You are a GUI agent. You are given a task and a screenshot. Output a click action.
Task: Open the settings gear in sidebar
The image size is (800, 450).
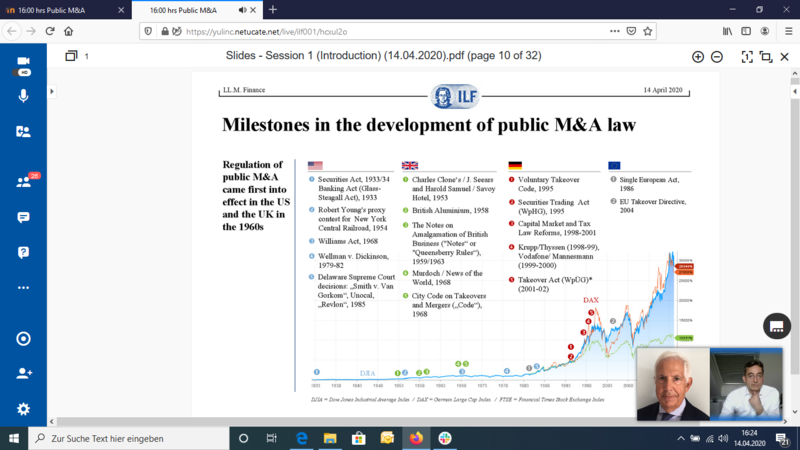[23, 409]
